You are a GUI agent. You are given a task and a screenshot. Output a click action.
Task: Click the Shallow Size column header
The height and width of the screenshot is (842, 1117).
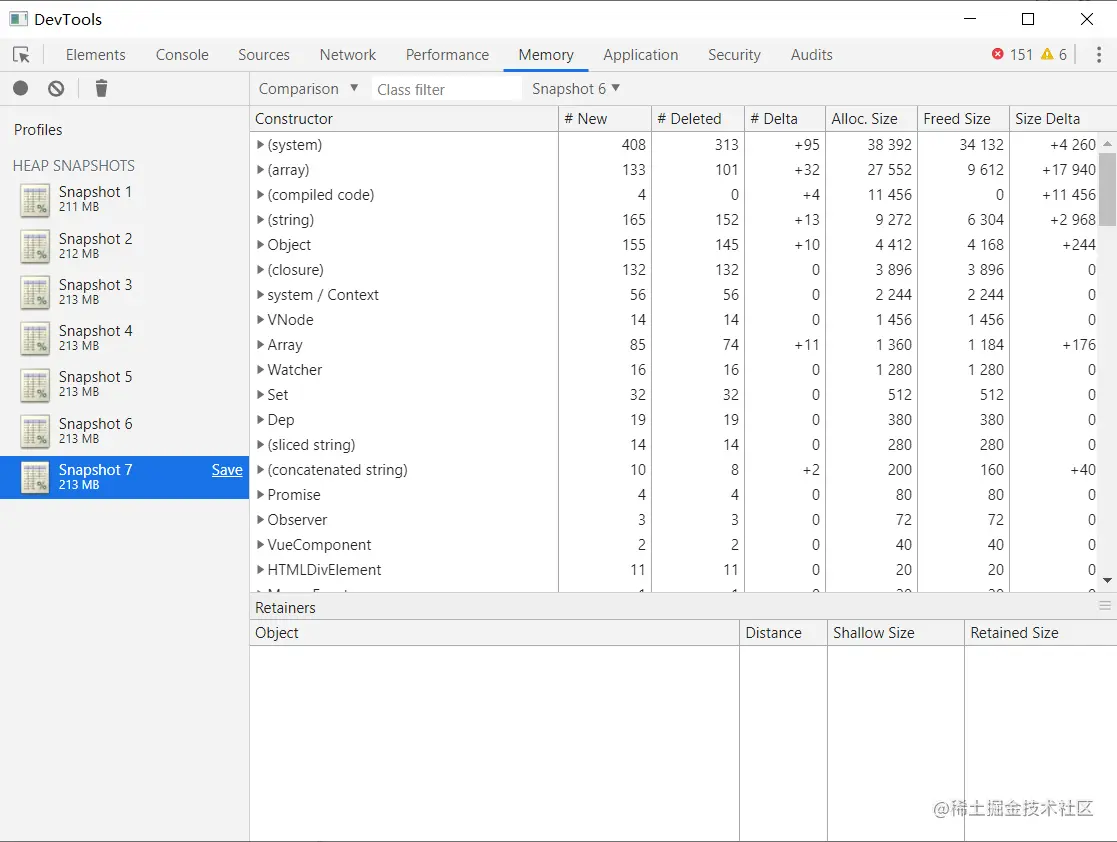(895, 633)
